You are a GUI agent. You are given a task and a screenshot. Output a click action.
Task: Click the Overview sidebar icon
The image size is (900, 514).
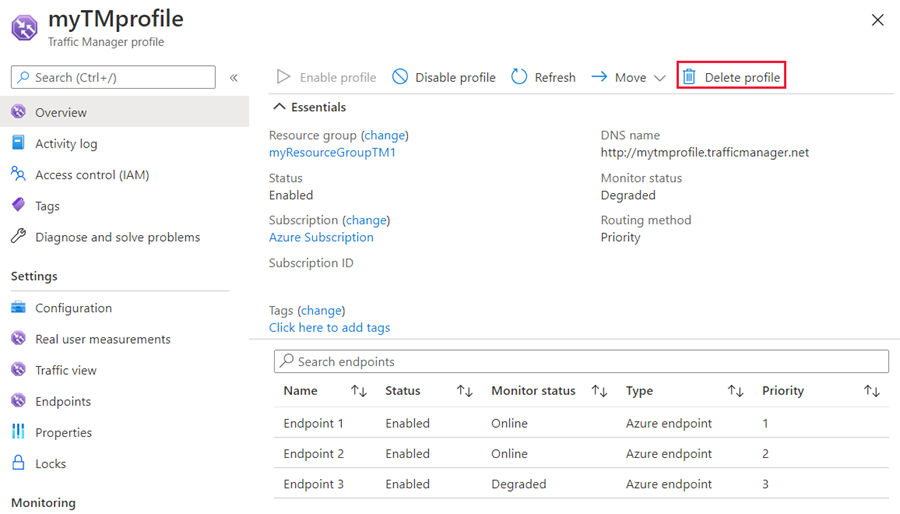pyautogui.click(x=18, y=112)
